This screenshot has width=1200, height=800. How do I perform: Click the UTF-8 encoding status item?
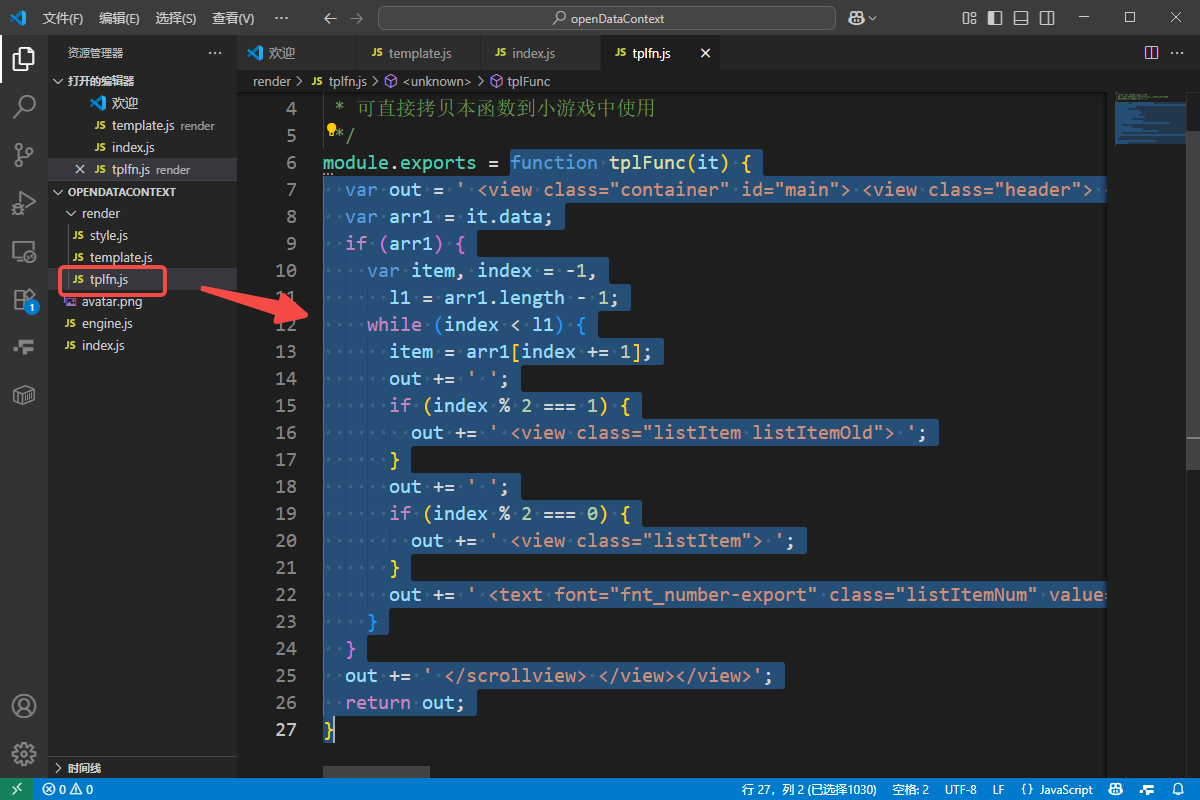click(x=960, y=789)
